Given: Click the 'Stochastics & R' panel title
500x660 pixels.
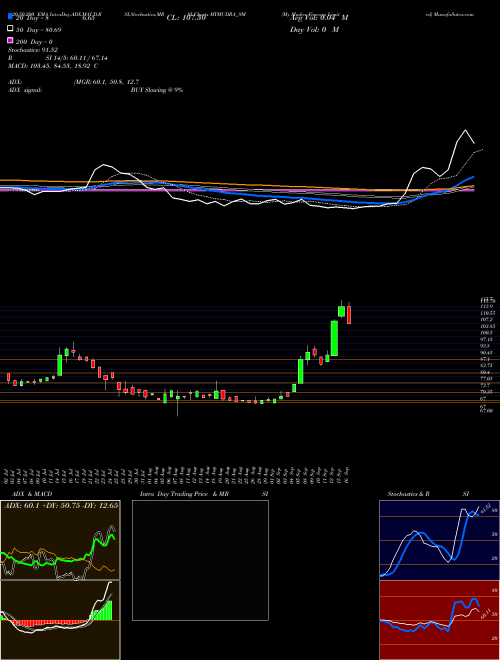Looking at the screenshot, I should (408, 494).
